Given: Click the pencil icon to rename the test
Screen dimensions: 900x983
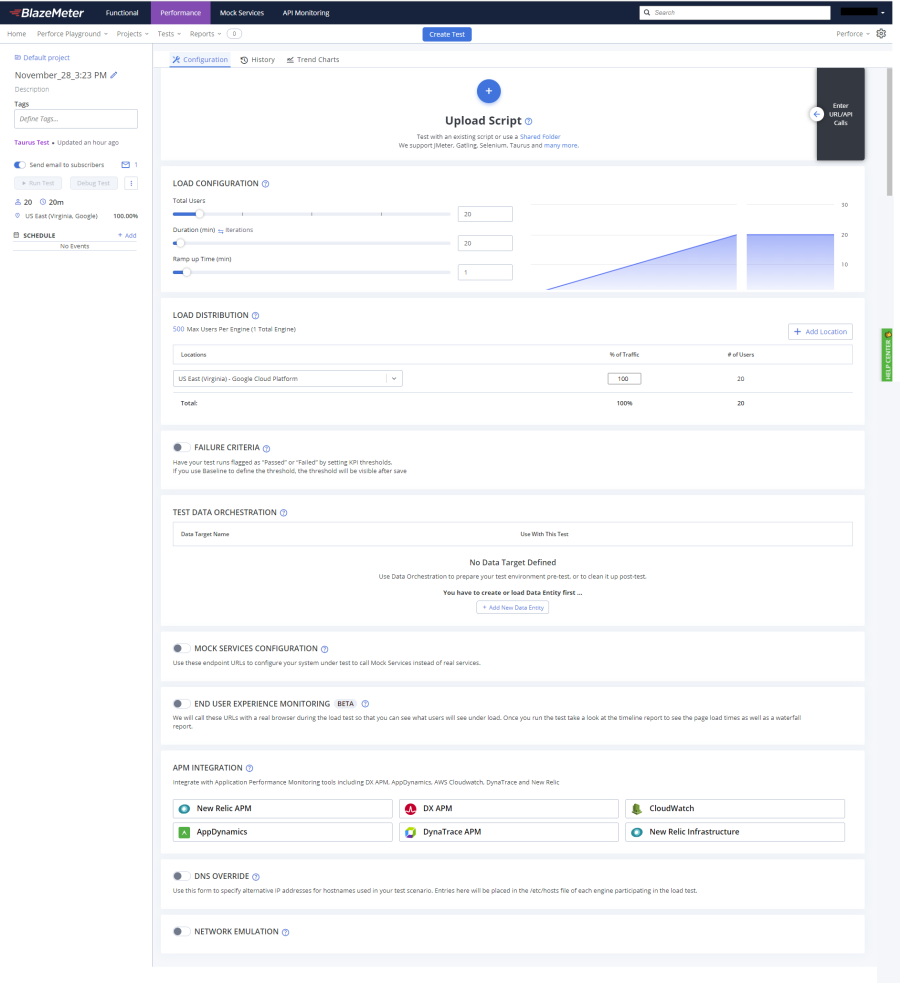Looking at the screenshot, I should (x=113, y=75).
